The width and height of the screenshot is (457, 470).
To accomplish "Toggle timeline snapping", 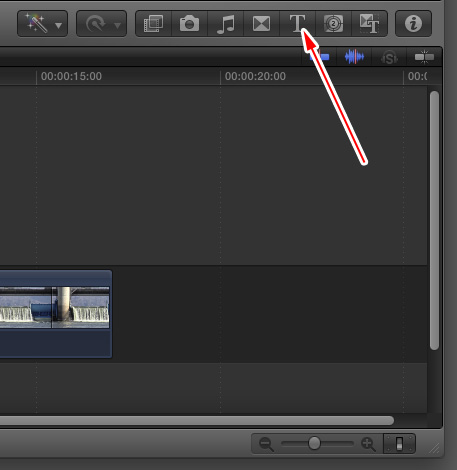I will click(424, 57).
